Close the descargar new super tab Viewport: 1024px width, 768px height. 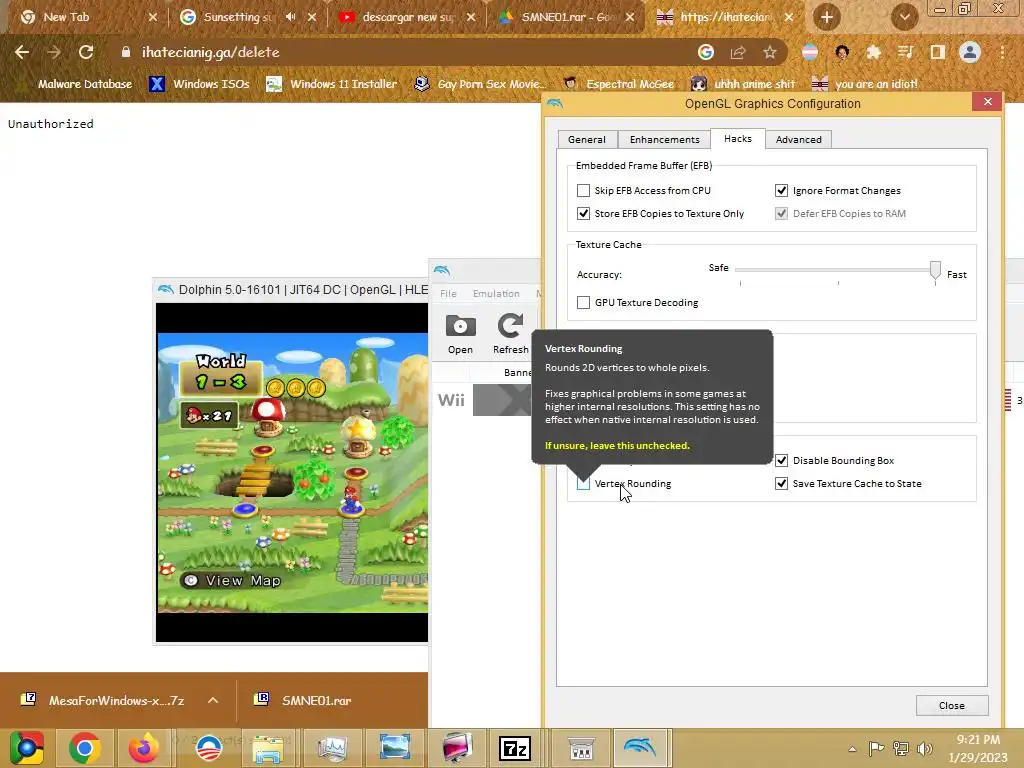tap(471, 17)
